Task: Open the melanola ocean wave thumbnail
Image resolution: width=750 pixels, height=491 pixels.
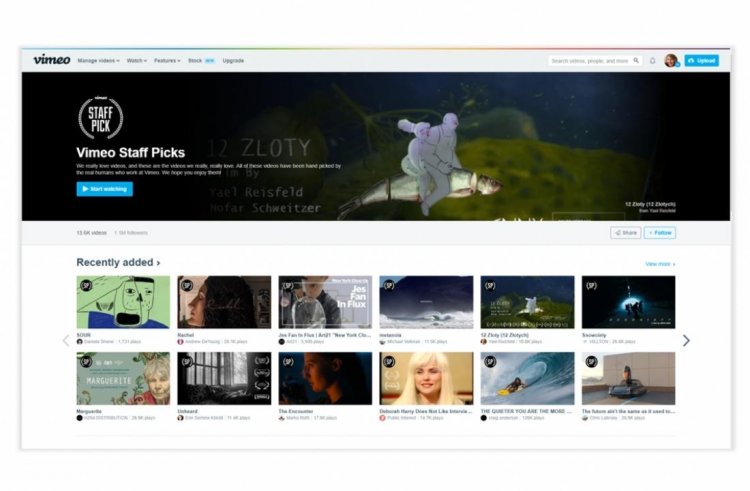Action: pos(426,302)
